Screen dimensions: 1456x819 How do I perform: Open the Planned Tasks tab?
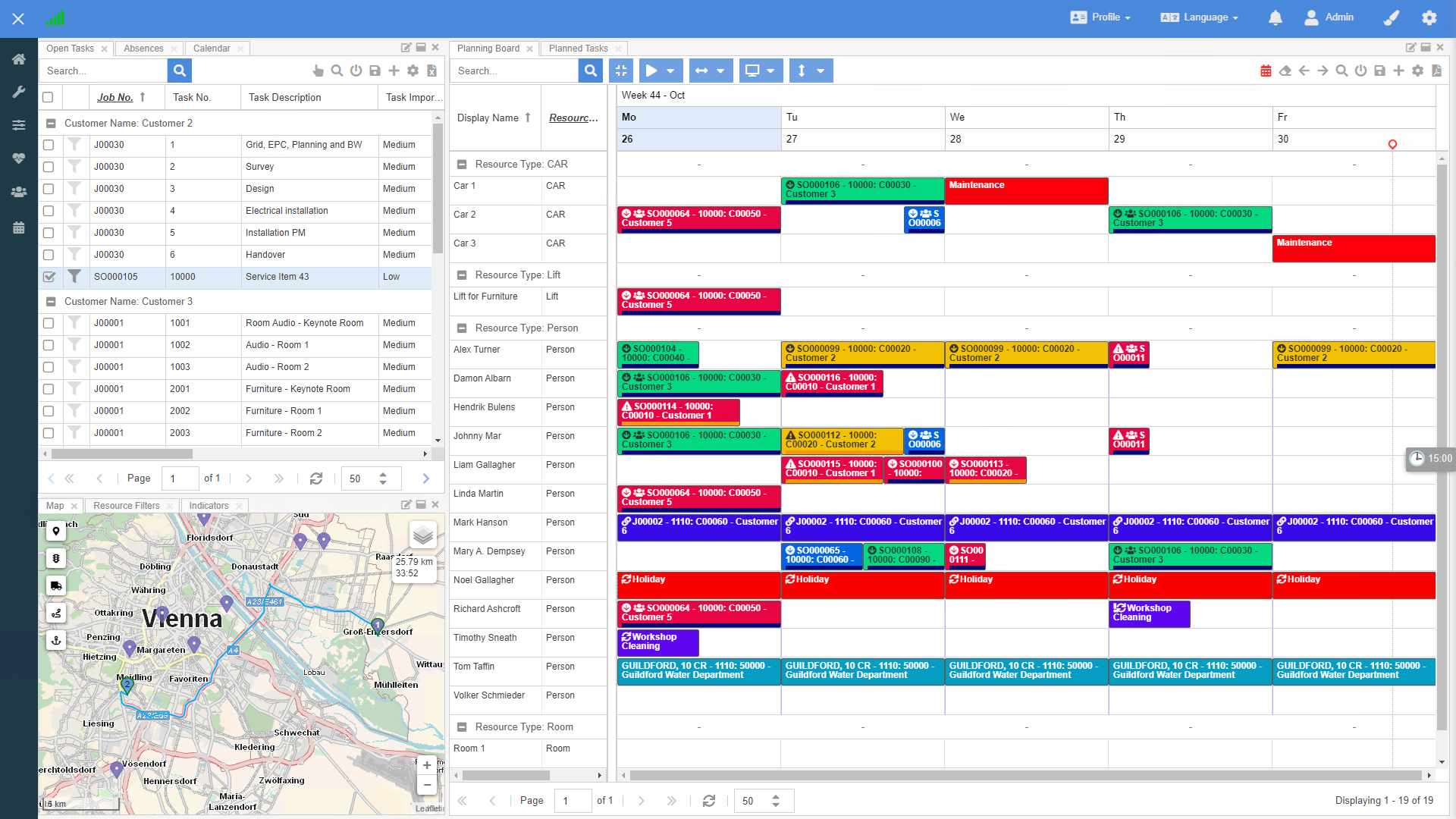(578, 48)
